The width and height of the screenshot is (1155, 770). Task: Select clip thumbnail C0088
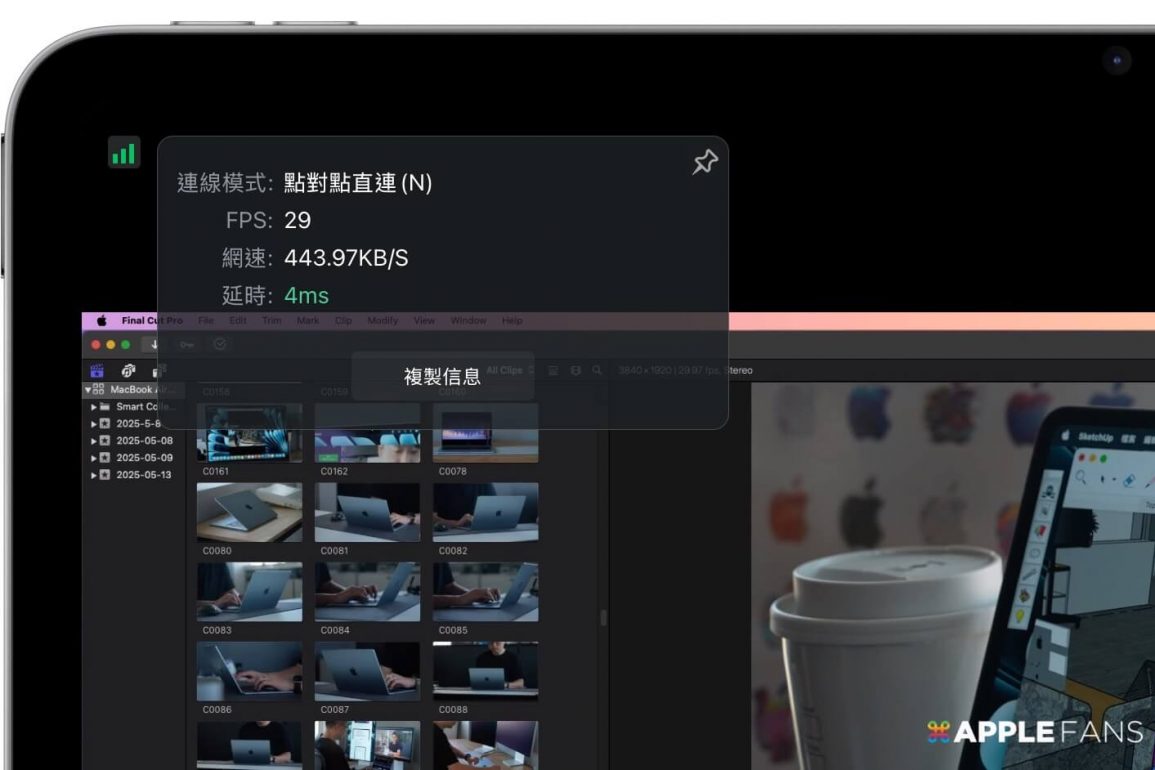pos(485,671)
